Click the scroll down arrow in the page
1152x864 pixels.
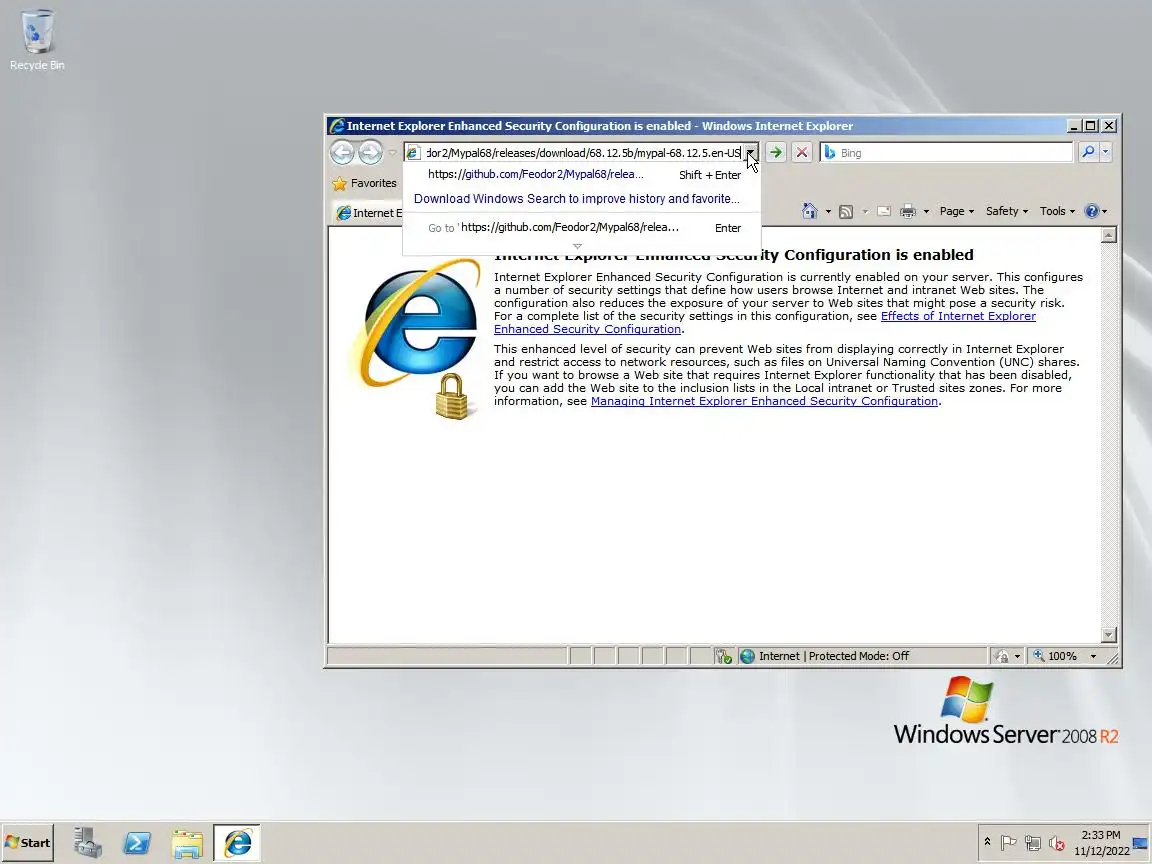click(1109, 635)
